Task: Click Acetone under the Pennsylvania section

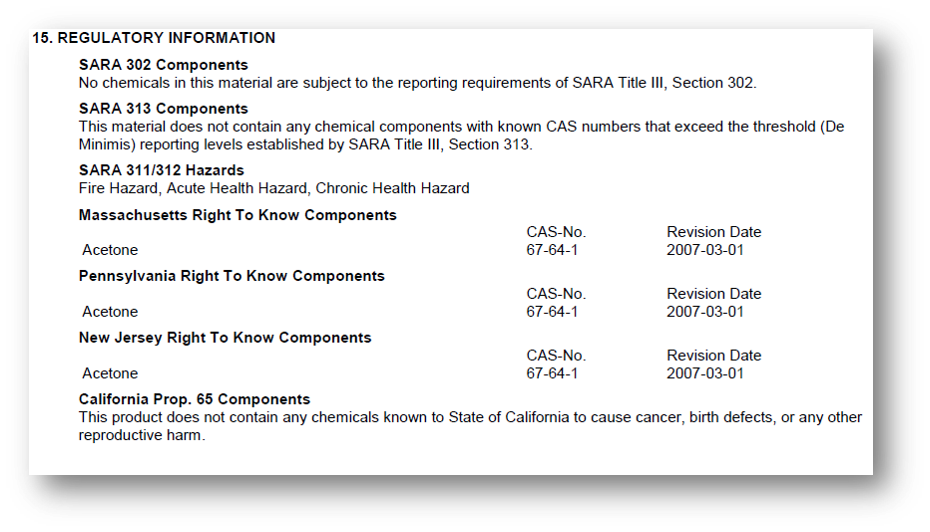Action: point(110,312)
